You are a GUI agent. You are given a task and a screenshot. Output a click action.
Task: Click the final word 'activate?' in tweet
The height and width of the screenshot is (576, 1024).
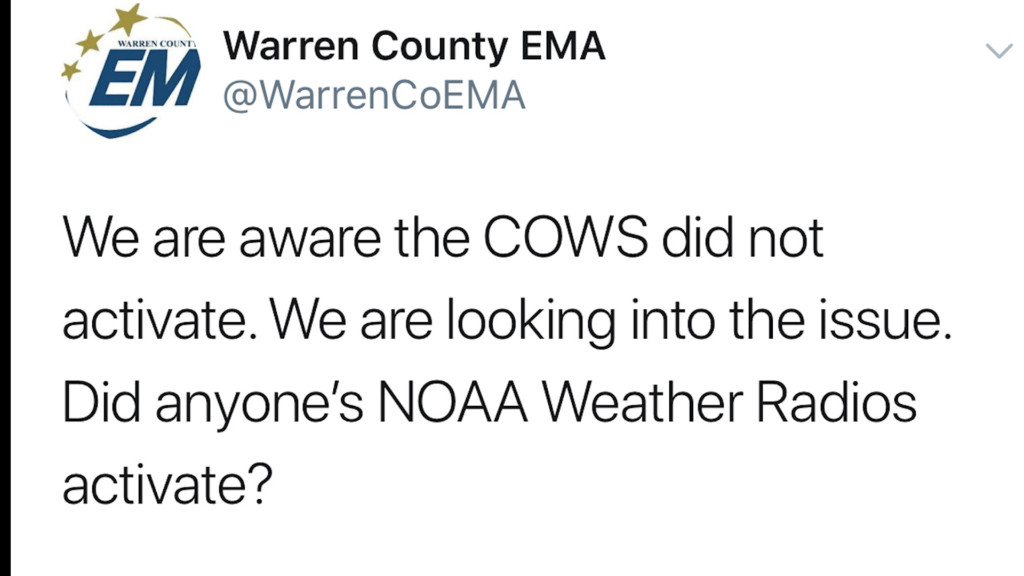(x=167, y=485)
